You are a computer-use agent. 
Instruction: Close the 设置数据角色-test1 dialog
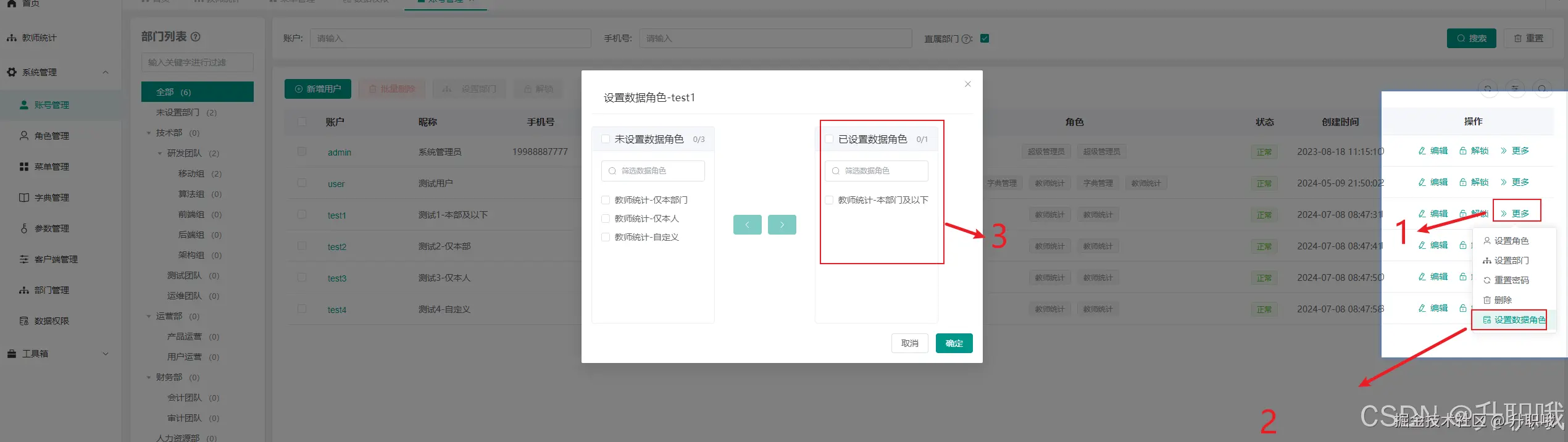968,84
